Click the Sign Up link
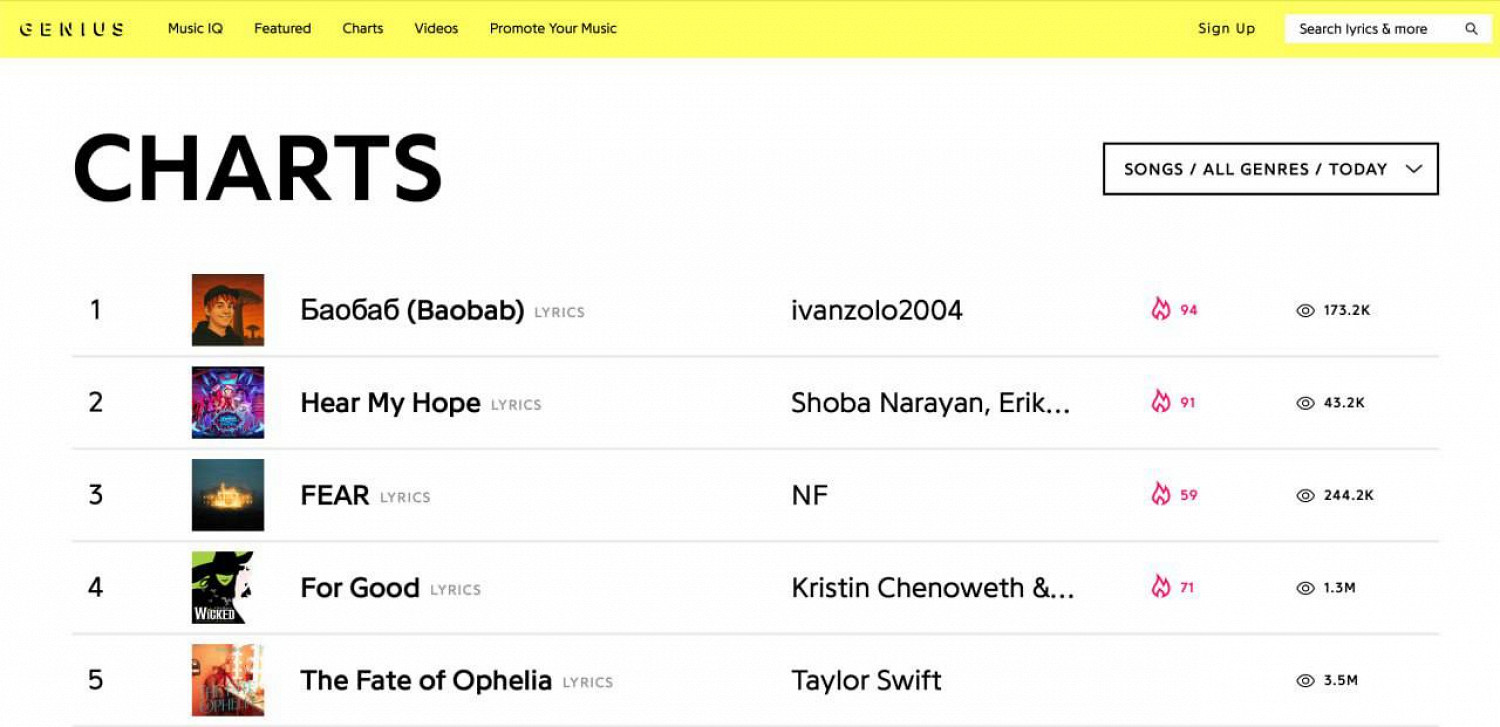 (1226, 29)
